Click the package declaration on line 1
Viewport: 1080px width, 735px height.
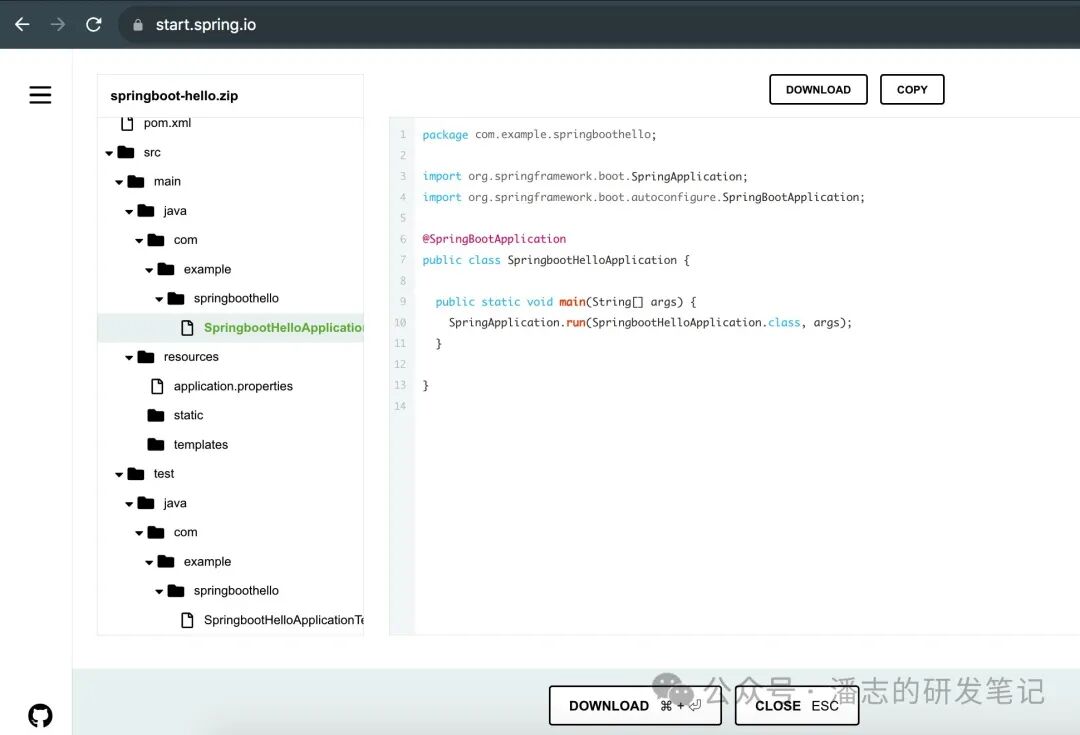[539, 134]
